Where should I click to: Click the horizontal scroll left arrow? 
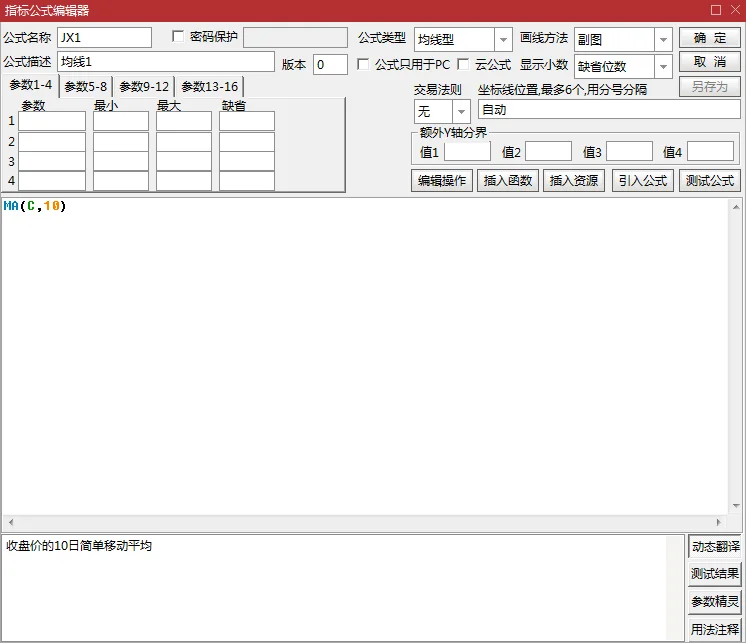11,522
